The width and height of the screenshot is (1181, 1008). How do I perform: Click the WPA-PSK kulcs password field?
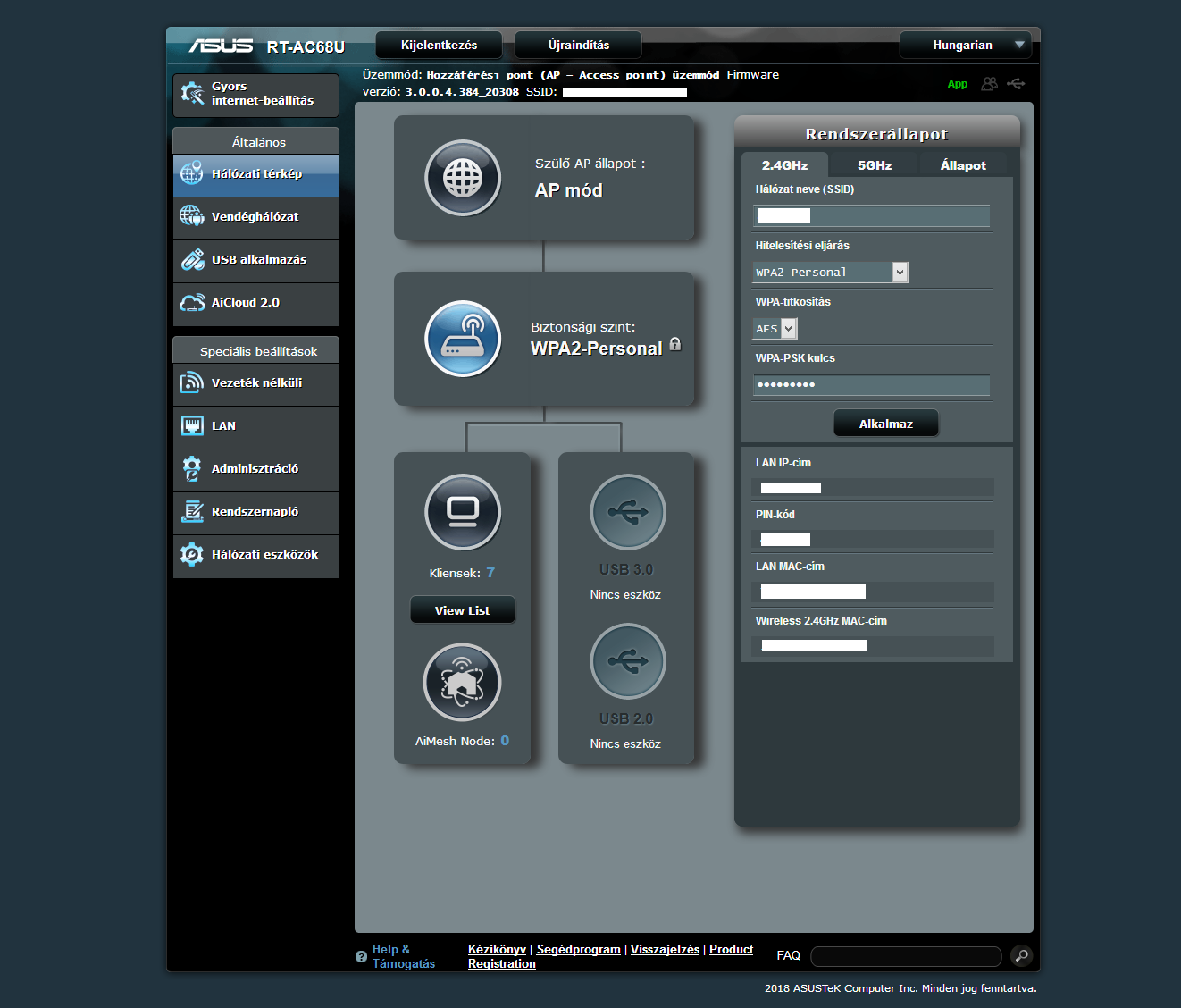point(871,384)
